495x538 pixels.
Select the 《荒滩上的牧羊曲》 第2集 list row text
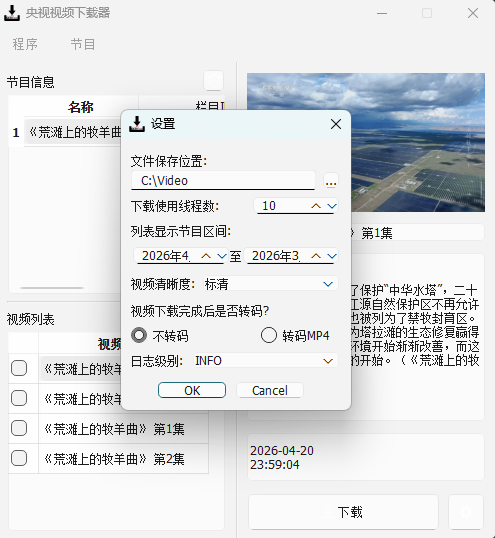tap(114, 459)
